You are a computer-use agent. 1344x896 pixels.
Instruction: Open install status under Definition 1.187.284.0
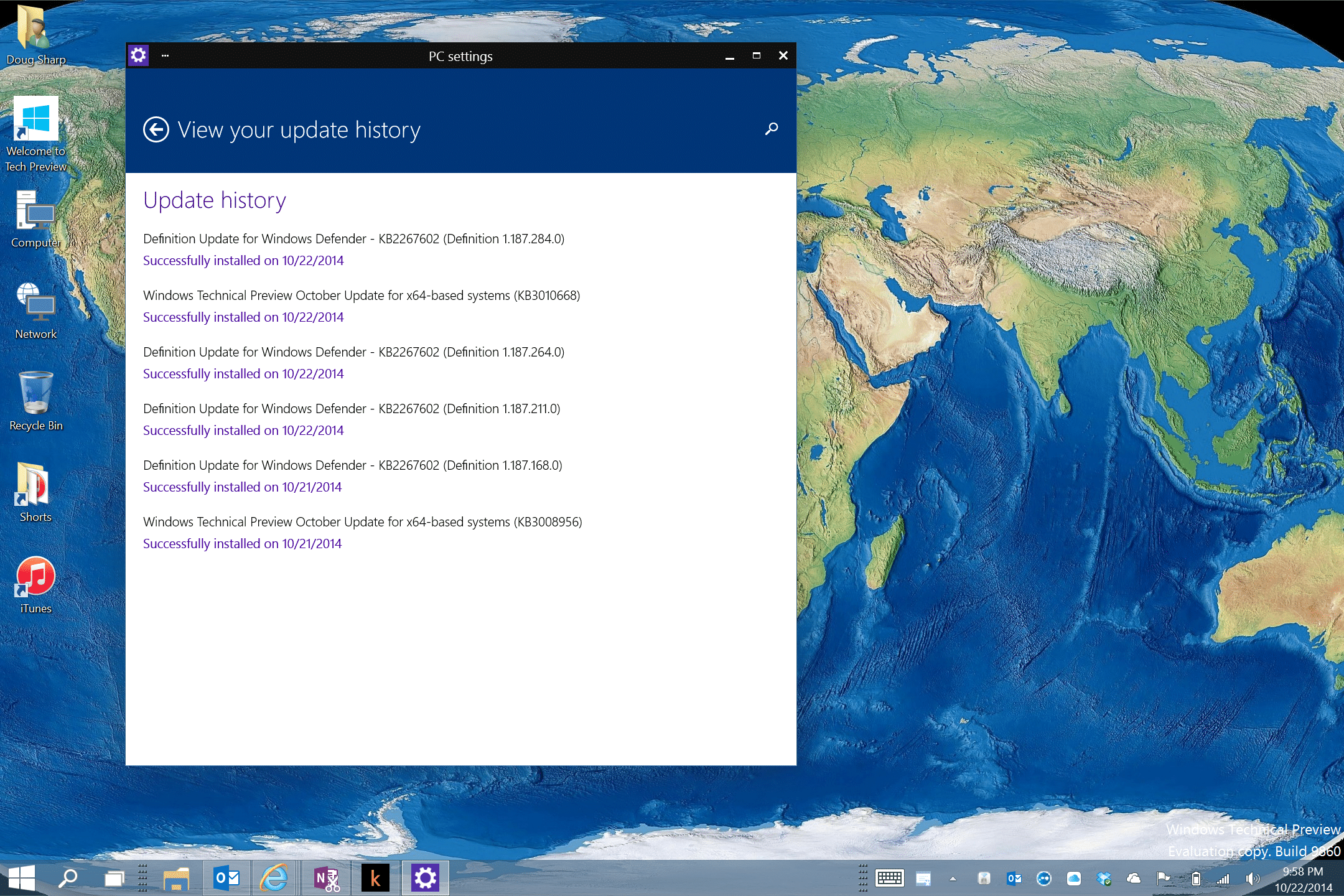(243, 261)
